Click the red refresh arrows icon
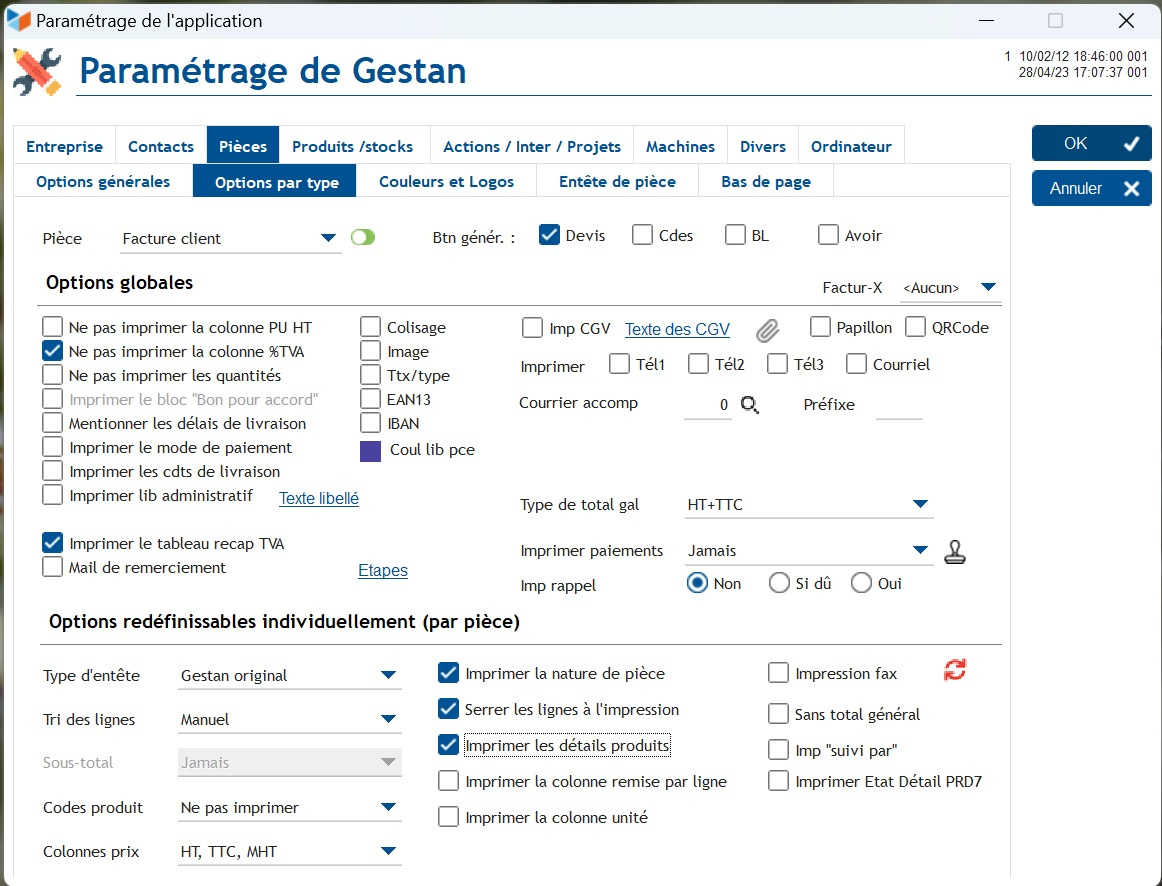The image size is (1162, 886). point(955,671)
